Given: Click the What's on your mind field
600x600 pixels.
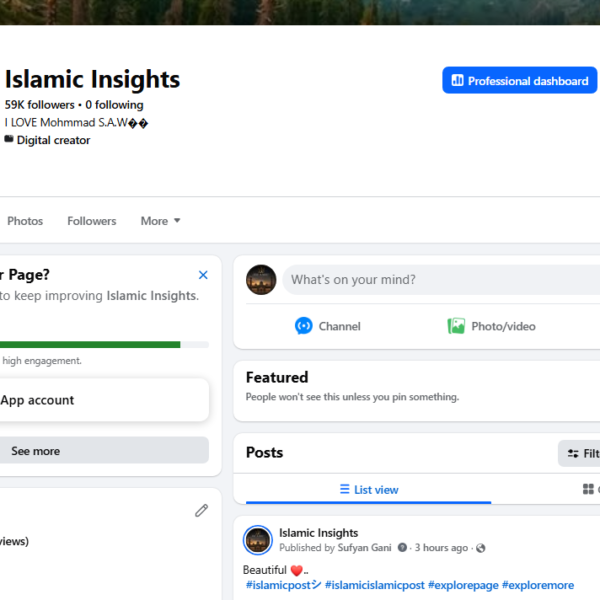Looking at the screenshot, I should tap(441, 280).
